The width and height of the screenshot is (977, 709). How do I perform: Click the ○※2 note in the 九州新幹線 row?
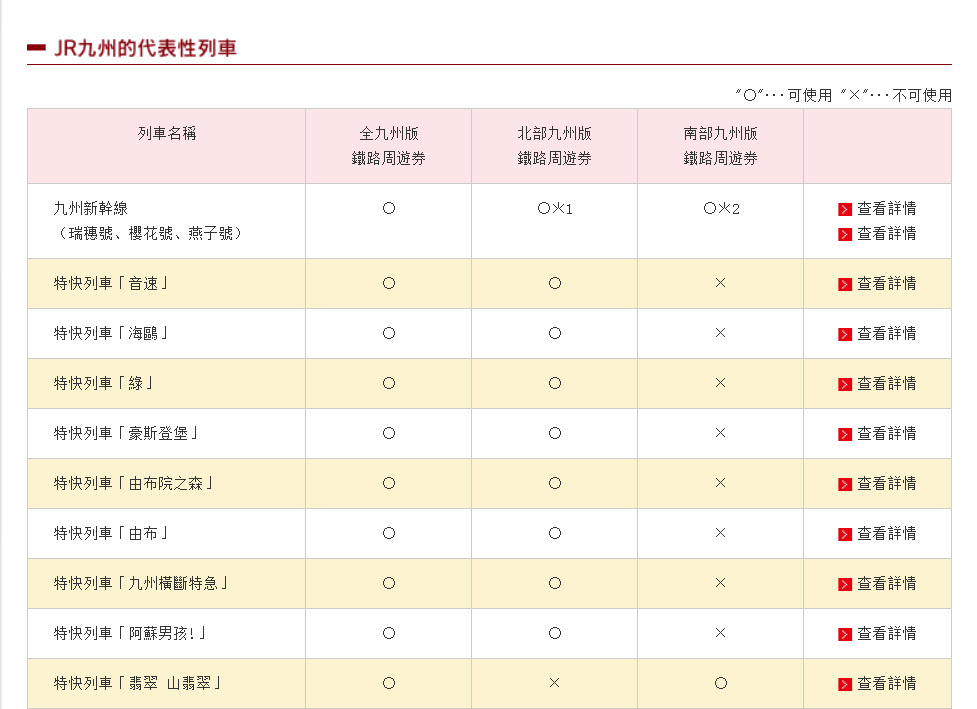click(x=720, y=209)
